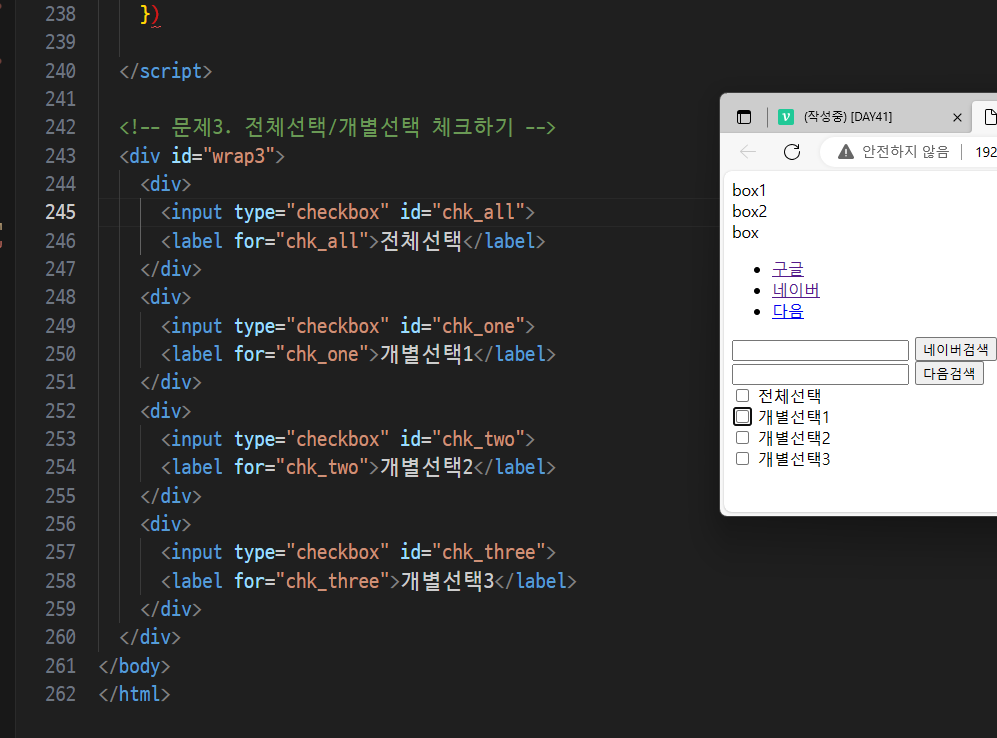Open the 다음 link
This screenshot has width=997, height=738.
(x=788, y=311)
